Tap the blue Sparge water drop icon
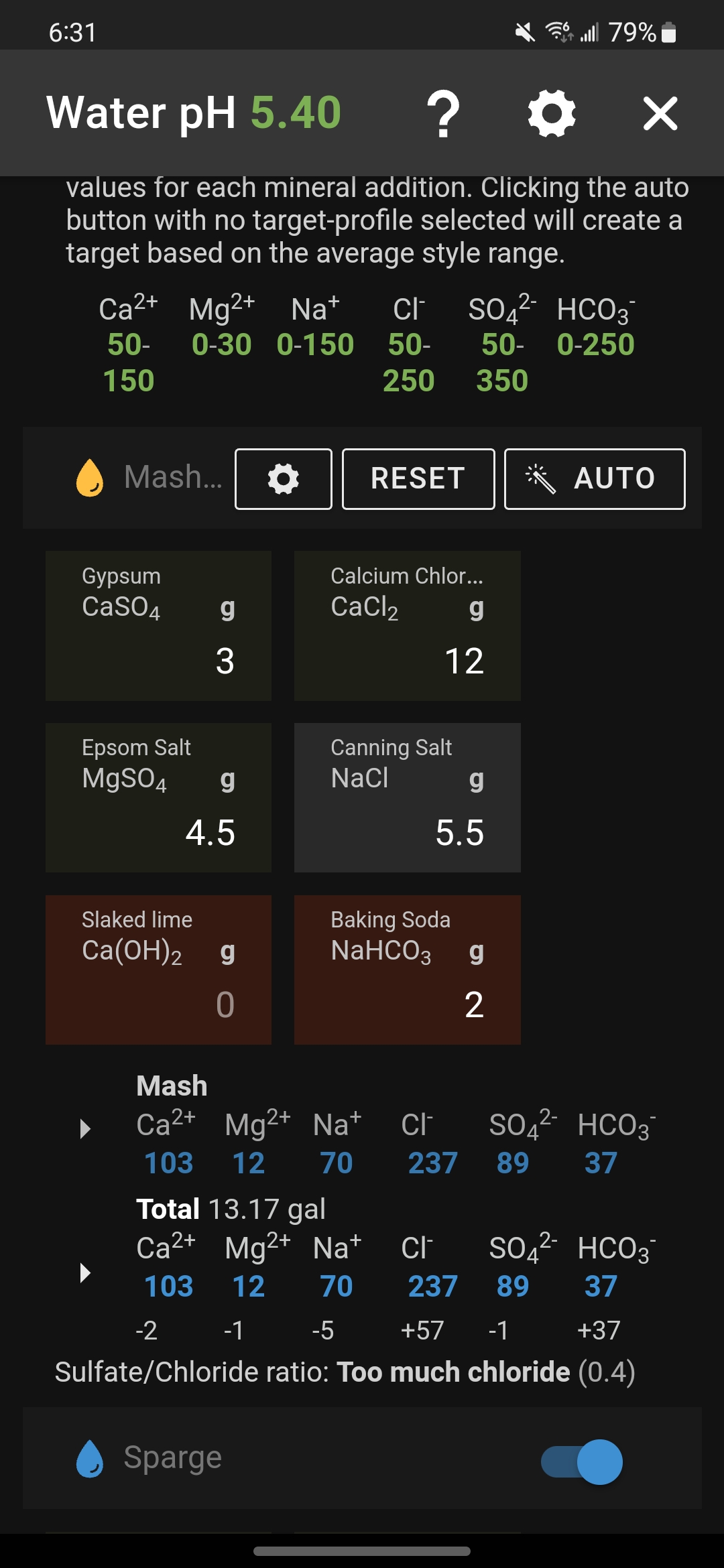This screenshot has width=724, height=1568. pos(90,1459)
